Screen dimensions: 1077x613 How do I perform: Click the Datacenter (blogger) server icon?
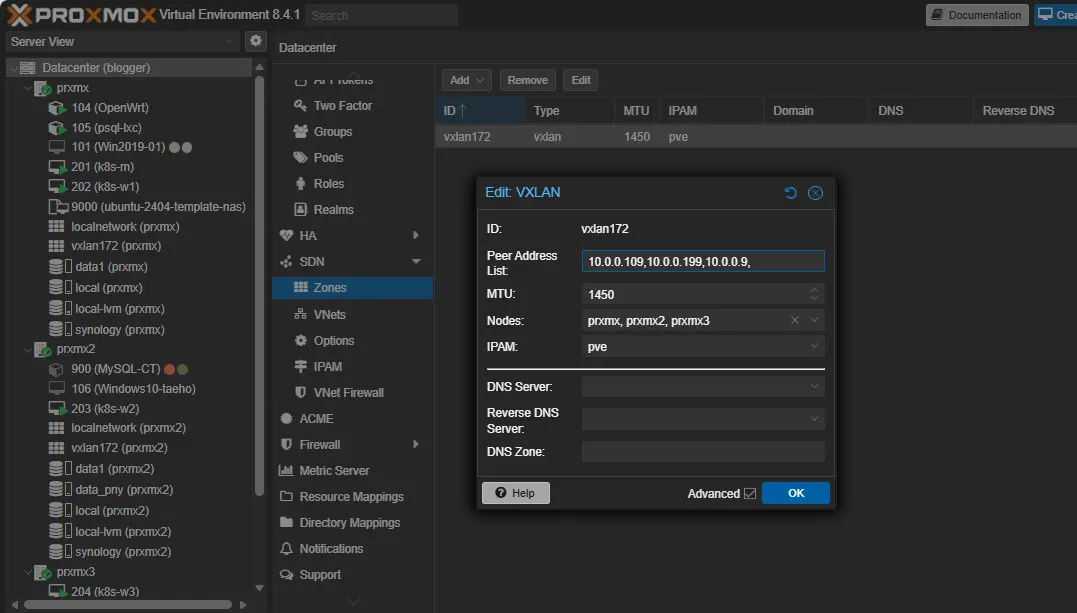(27, 67)
